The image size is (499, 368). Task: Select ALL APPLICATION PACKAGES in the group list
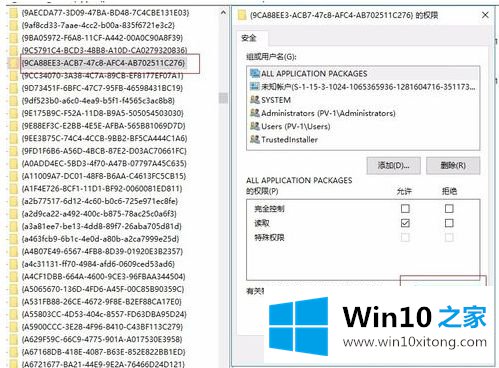coord(363,73)
